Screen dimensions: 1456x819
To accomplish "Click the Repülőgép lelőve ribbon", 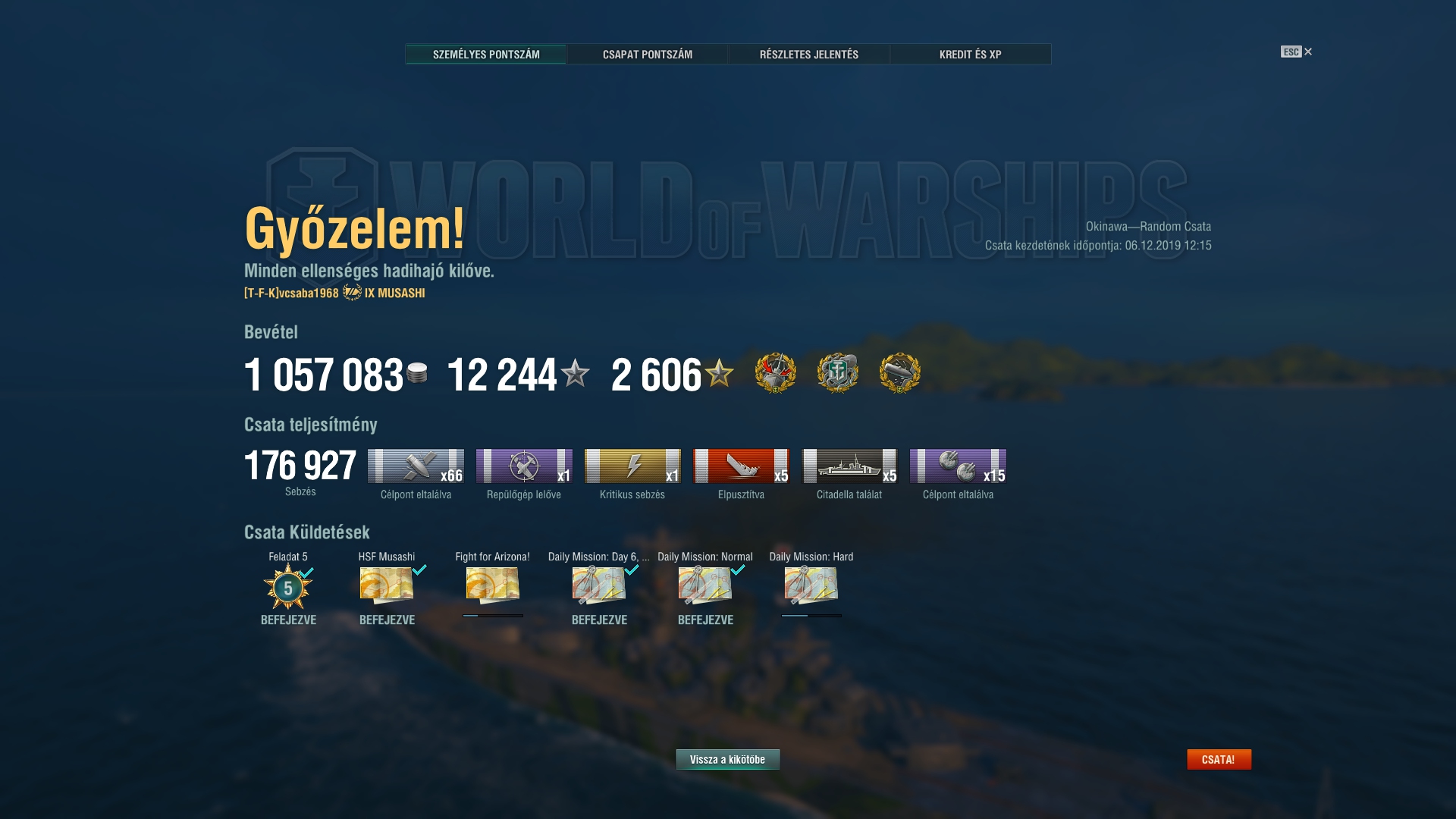I will point(524,466).
